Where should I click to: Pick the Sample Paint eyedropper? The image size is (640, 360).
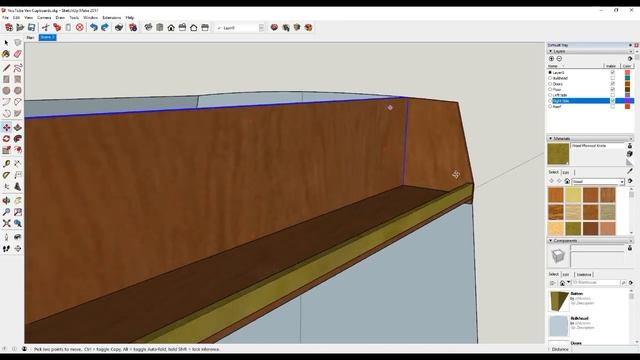(x=630, y=171)
